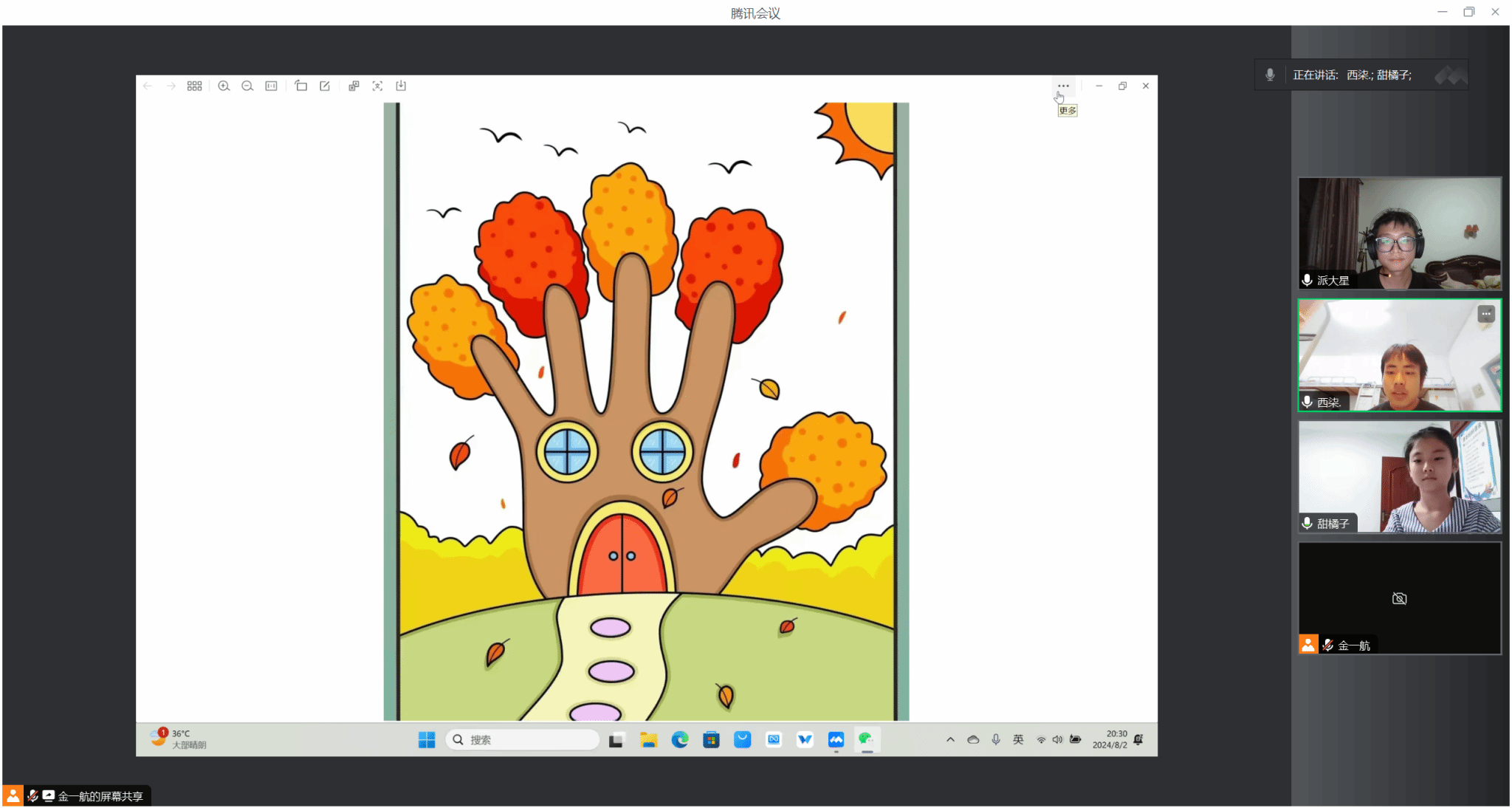This screenshot has width=1512, height=808.
Task: Click the translate image icon
Action: click(x=354, y=86)
